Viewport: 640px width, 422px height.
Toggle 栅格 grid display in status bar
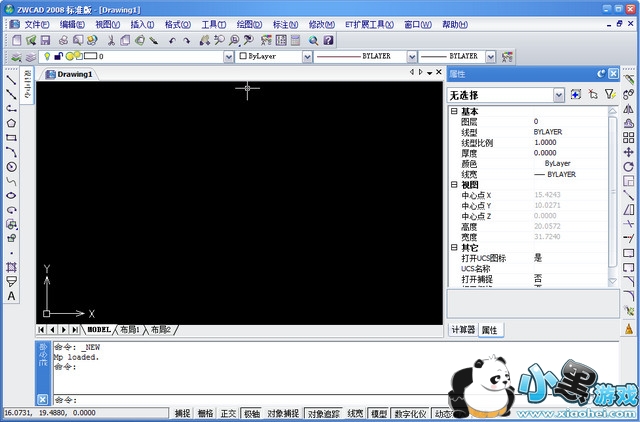(x=205, y=413)
